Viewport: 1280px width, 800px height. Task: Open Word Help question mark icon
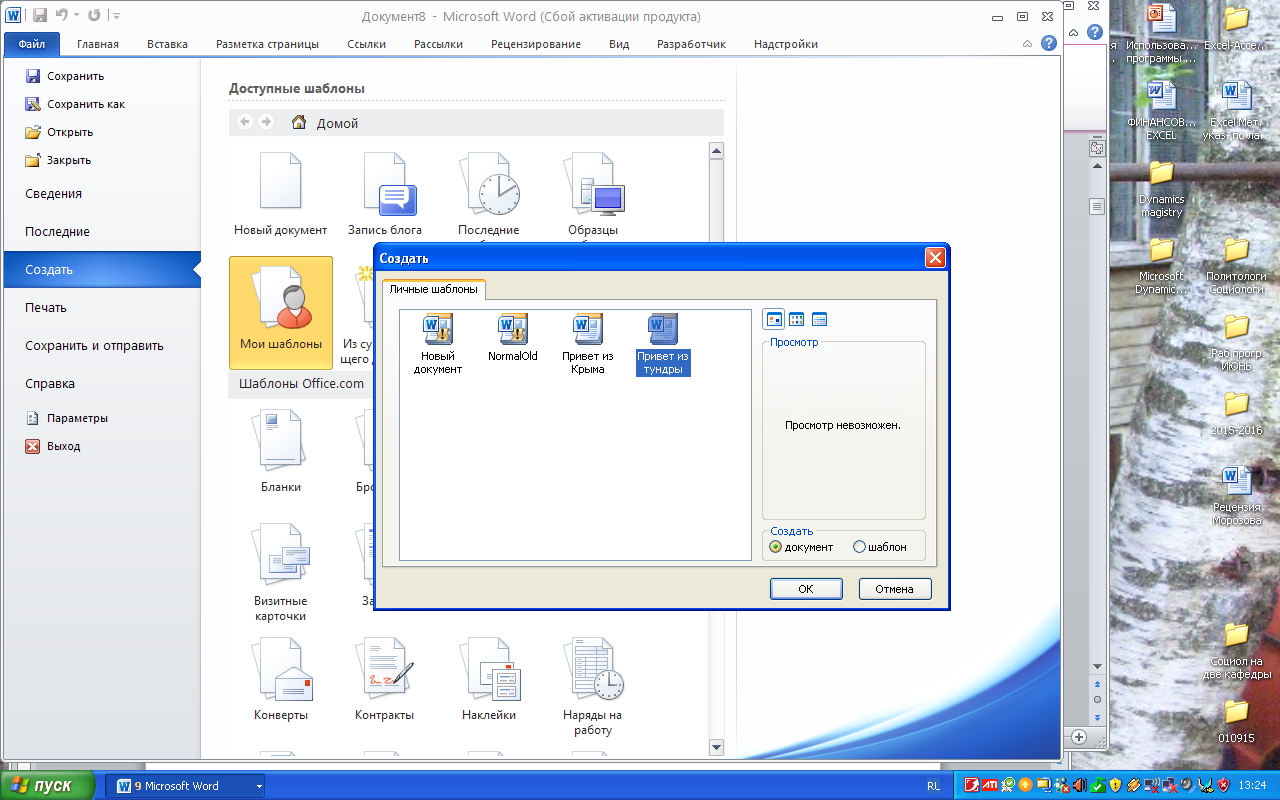(1048, 43)
